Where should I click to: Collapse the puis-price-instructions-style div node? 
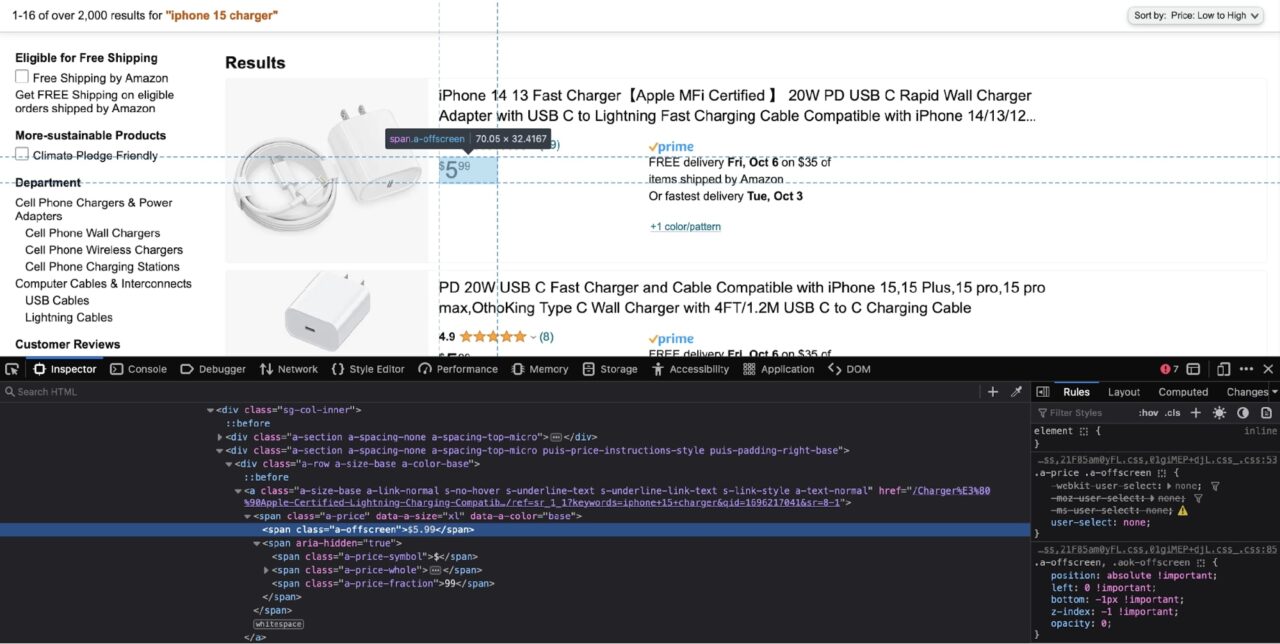tap(220, 451)
